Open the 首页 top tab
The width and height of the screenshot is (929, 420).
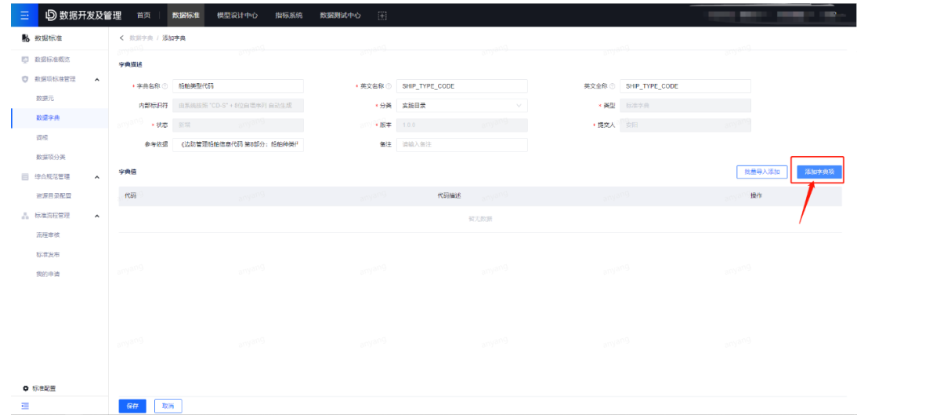coord(143,16)
